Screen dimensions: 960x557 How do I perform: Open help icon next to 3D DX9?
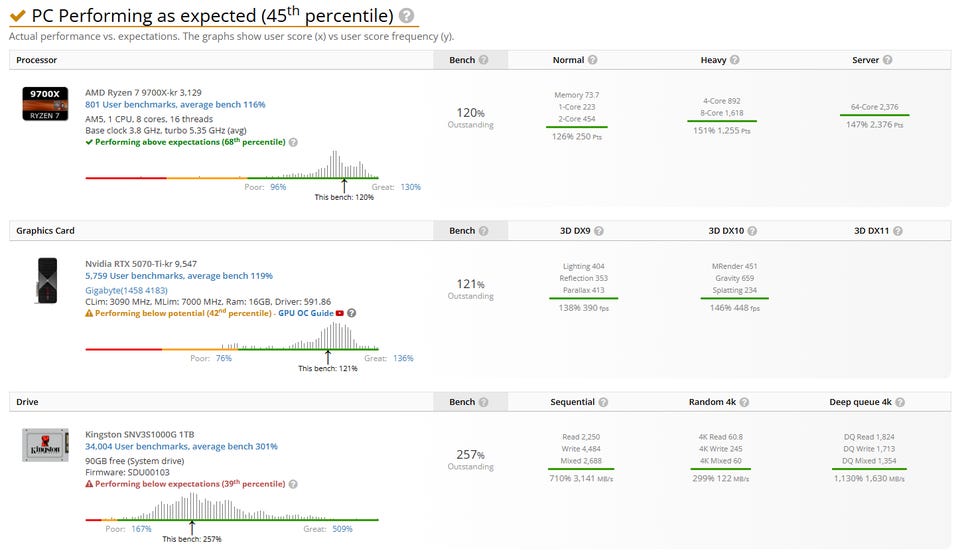[x=599, y=231]
